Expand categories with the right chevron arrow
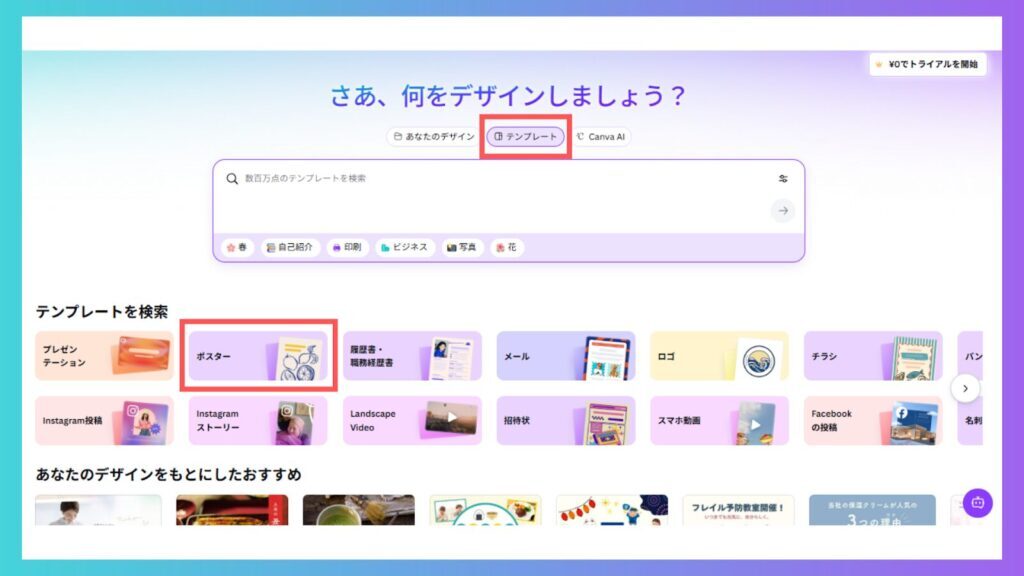Screen dimensions: 1024x576 (965, 388)
